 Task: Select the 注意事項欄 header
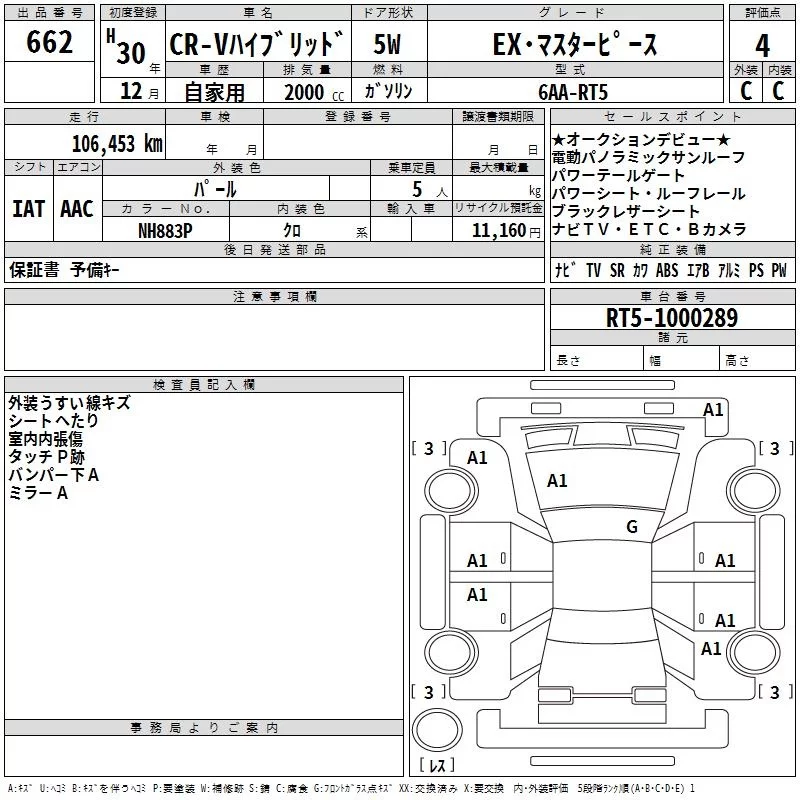pyautogui.click(x=274, y=296)
